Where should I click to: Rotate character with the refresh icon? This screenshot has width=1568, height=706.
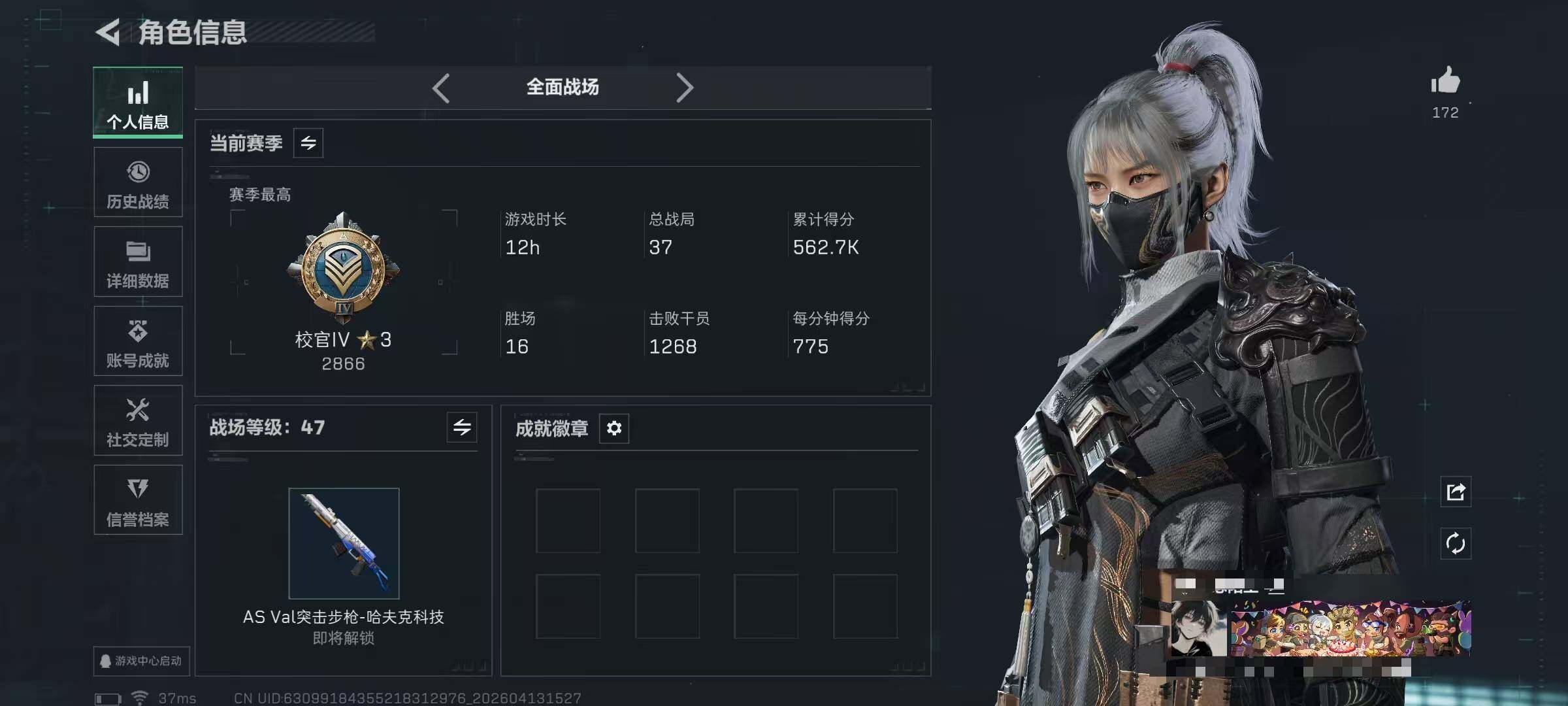click(x=1456, y=544)
